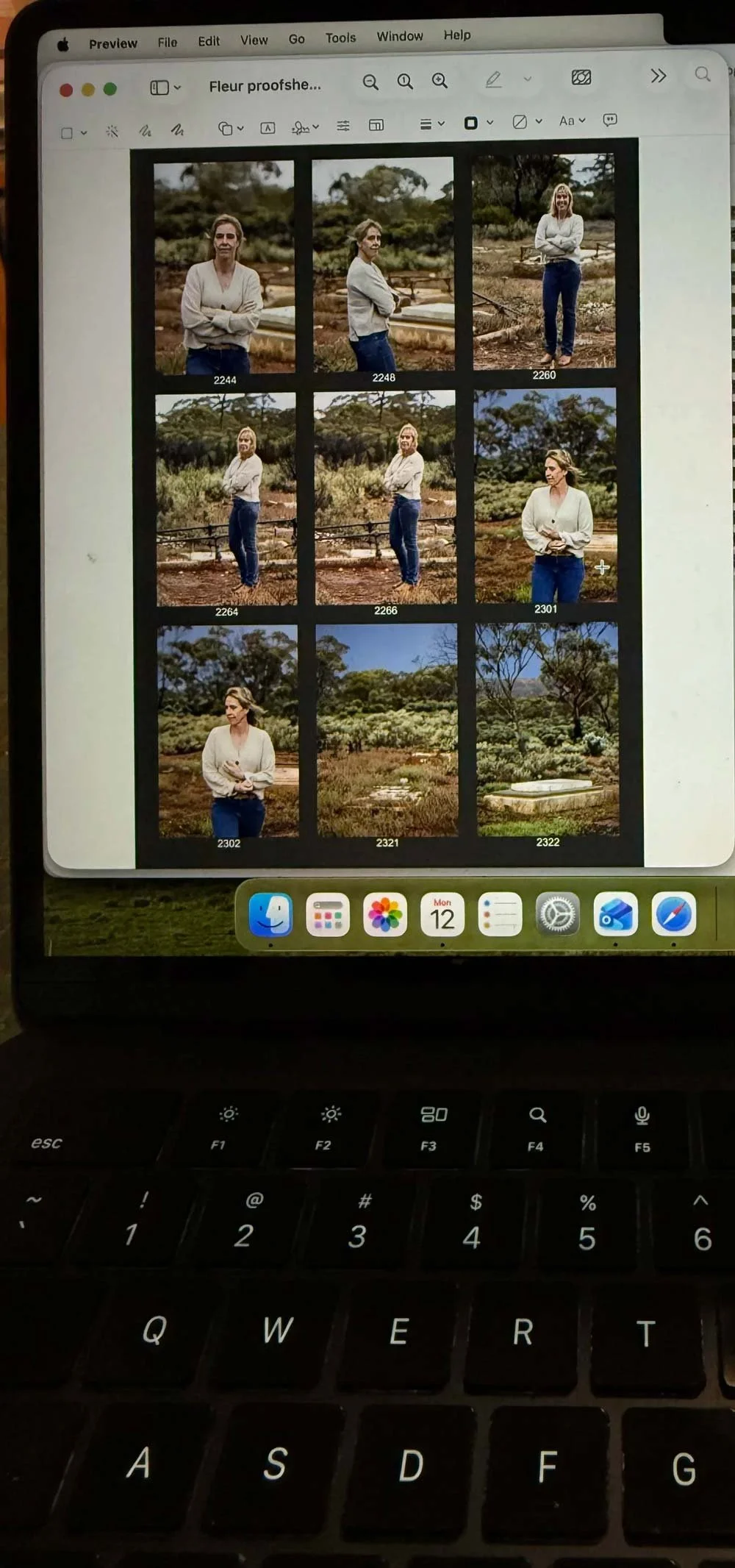Screen dimensions: 735x1568
Task: Click proof photo labeled 2248
Action: pos(383,264)
